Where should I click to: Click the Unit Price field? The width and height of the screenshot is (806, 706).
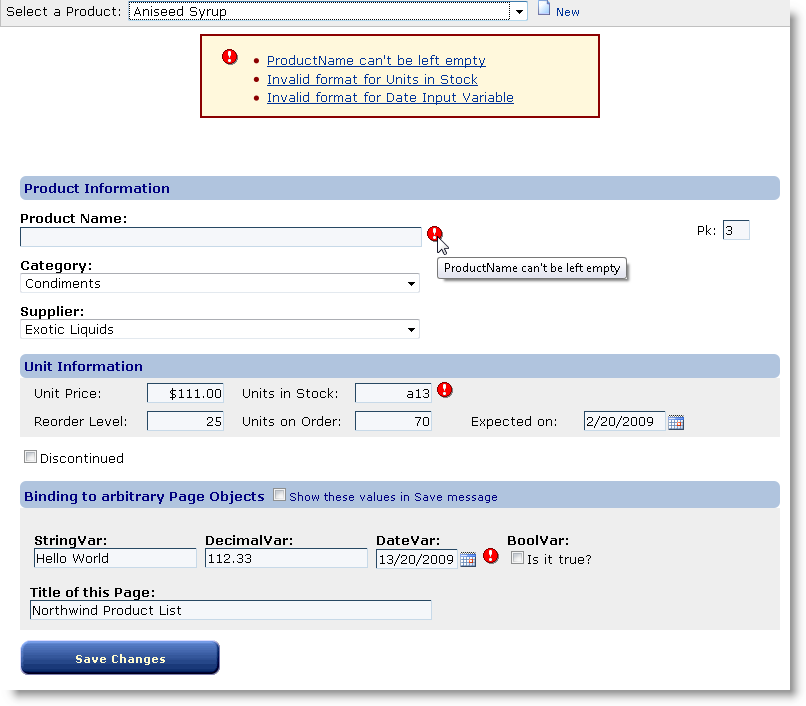(x=185, y=394)
